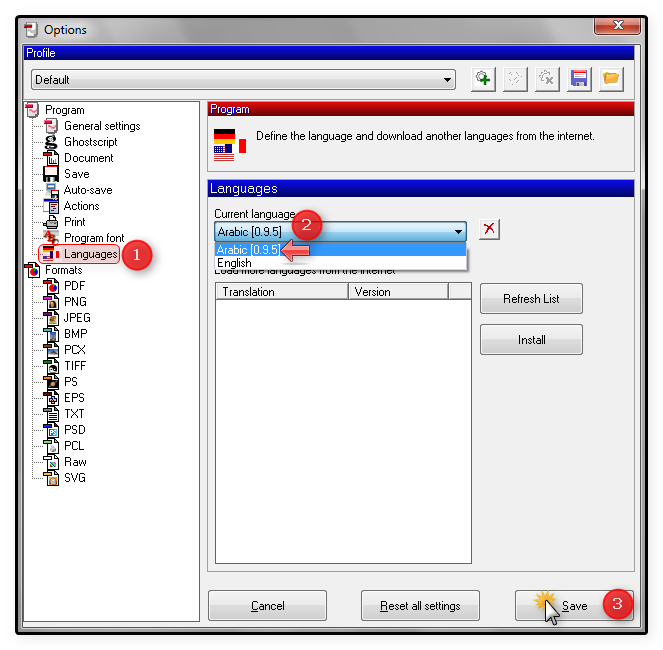Click the Cancel button

[x=267, y=606]
